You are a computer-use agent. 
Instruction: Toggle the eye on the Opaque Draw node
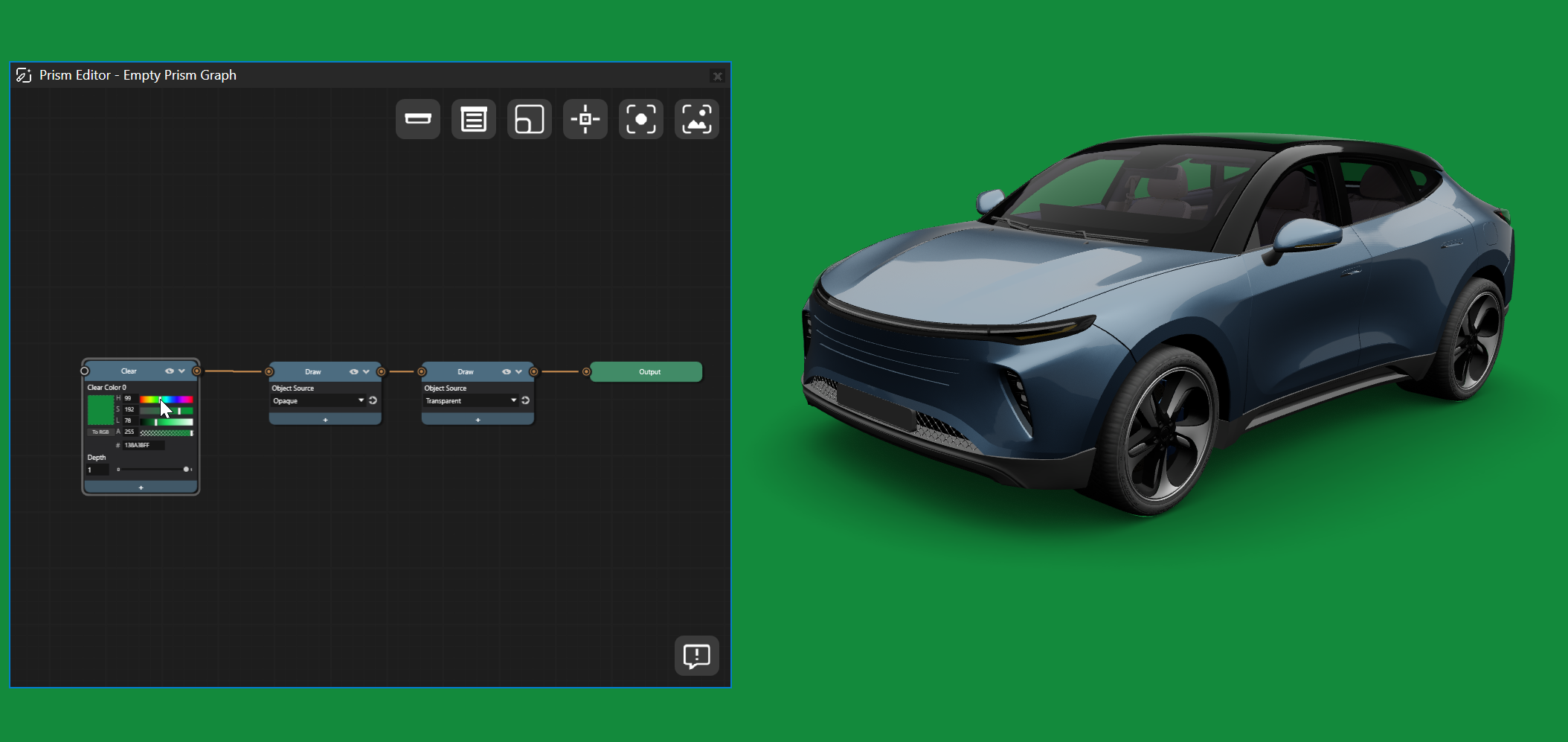click(x=354, y=371)
